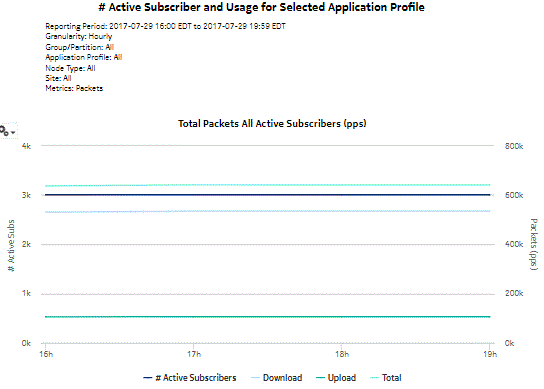The image size is (544, 389).
Task: Click the chart title 'Total Packets All Active Subscribers (pps)'
Action: 272,124
